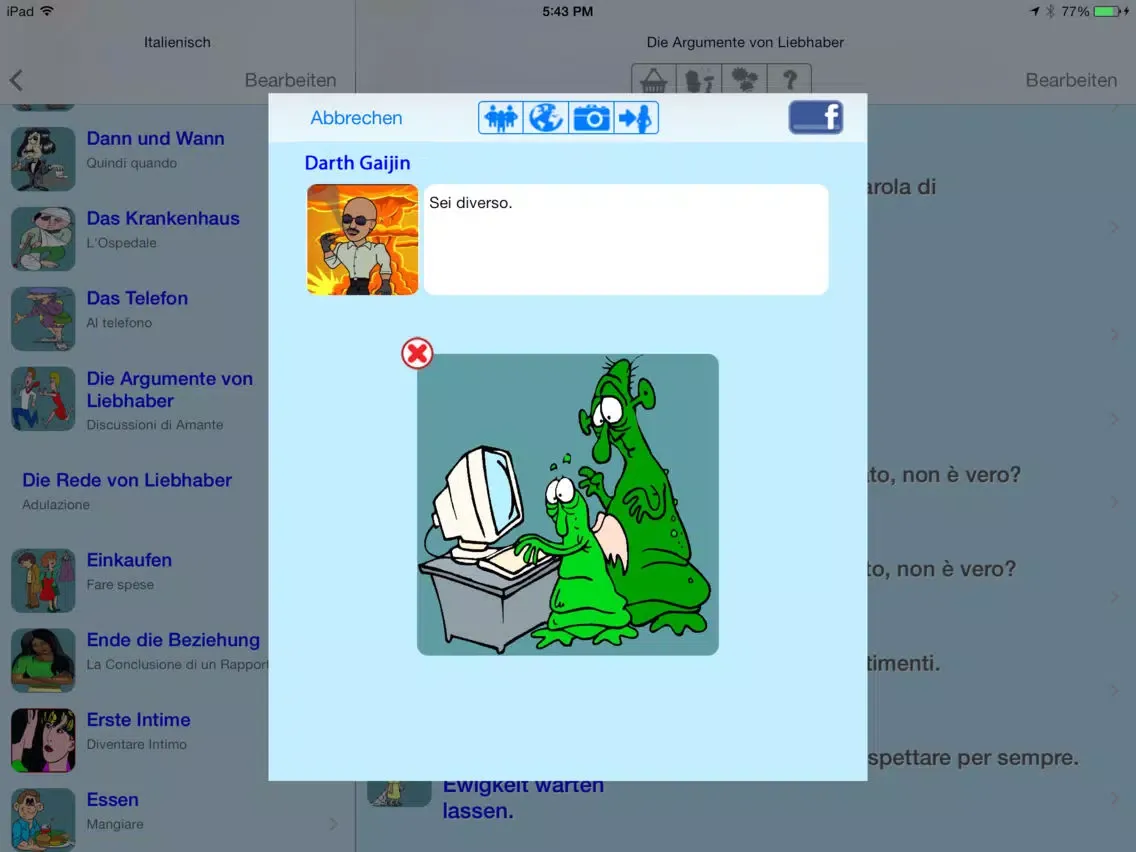Tap the Bluetooth status icon
This screenshot has height=852, width=1136.
tap(1050, 12)
